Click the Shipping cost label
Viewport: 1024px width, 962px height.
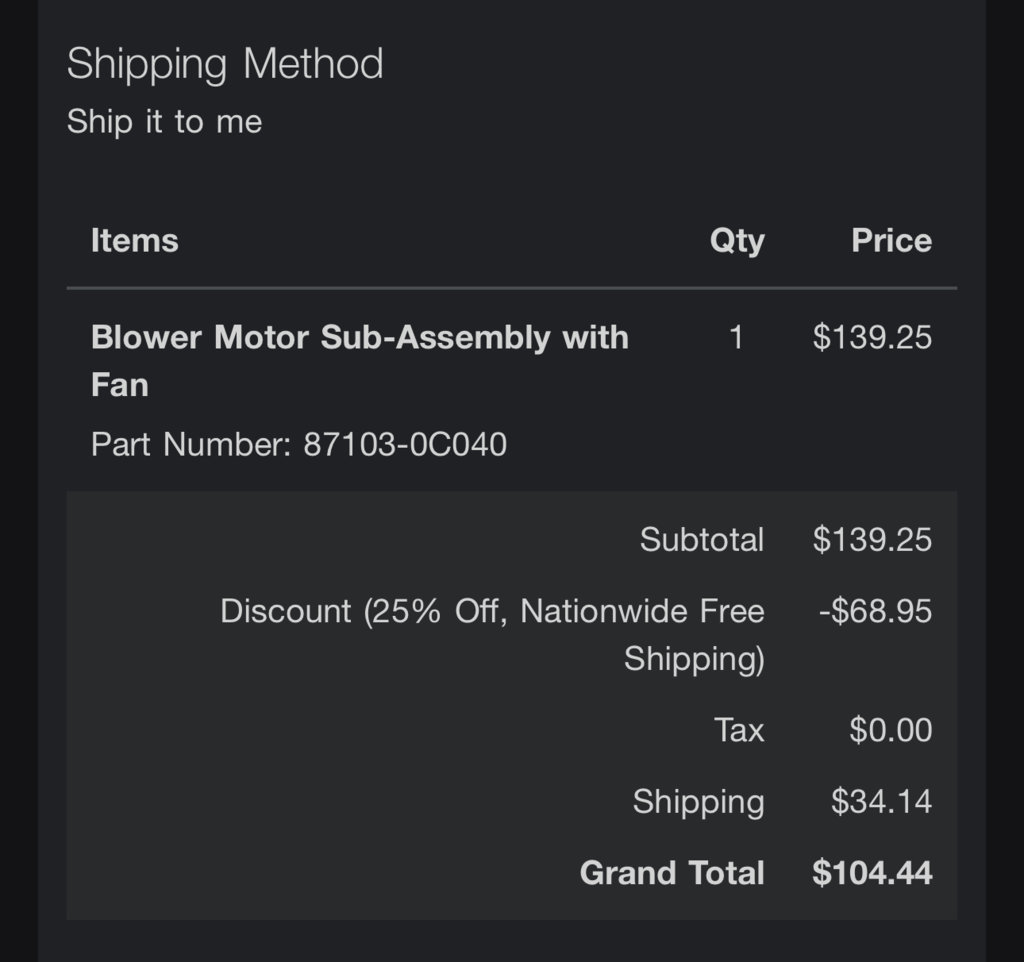698,802
